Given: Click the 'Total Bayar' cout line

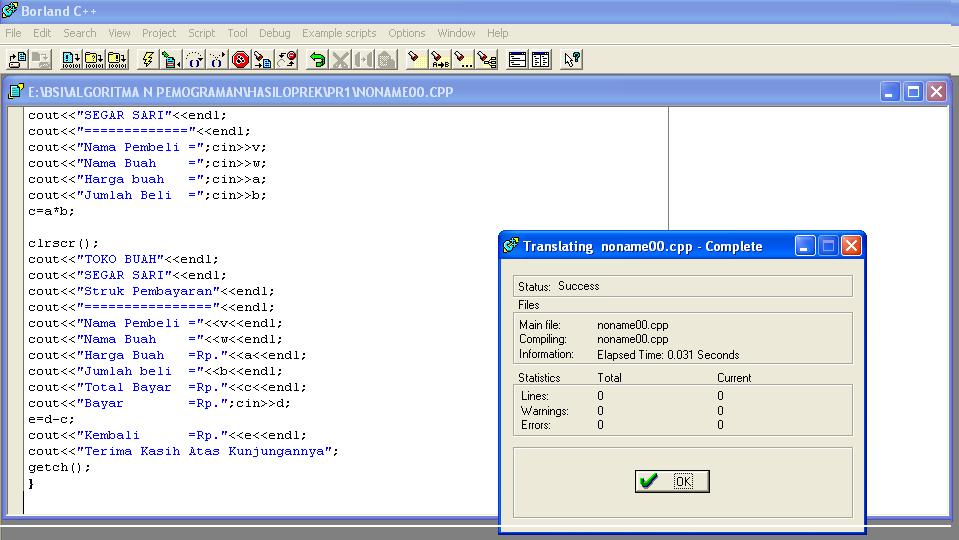Looking at the screenshot, I should pos(168,387).
